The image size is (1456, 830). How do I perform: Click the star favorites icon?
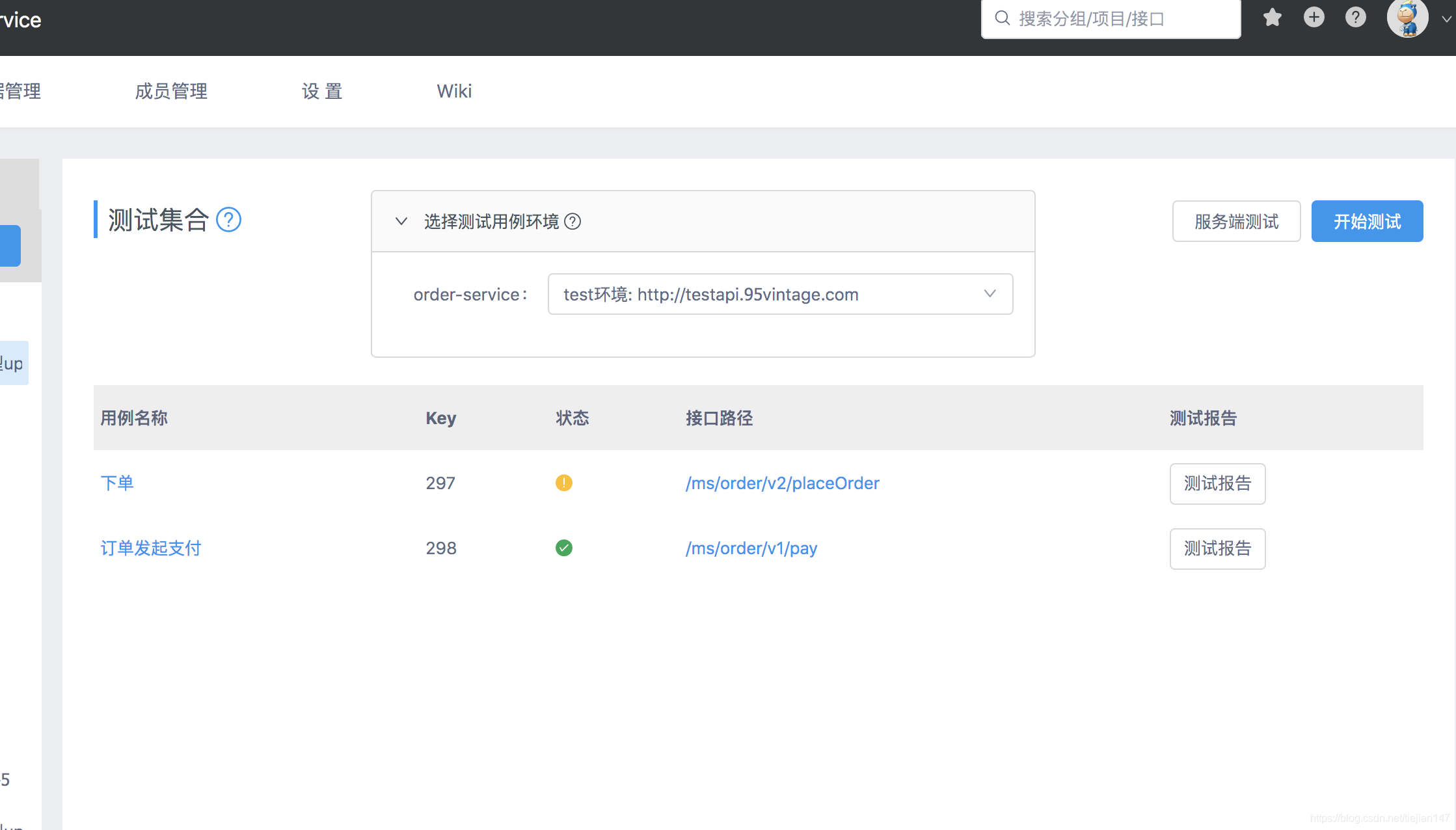click(x=1272, y=18)
